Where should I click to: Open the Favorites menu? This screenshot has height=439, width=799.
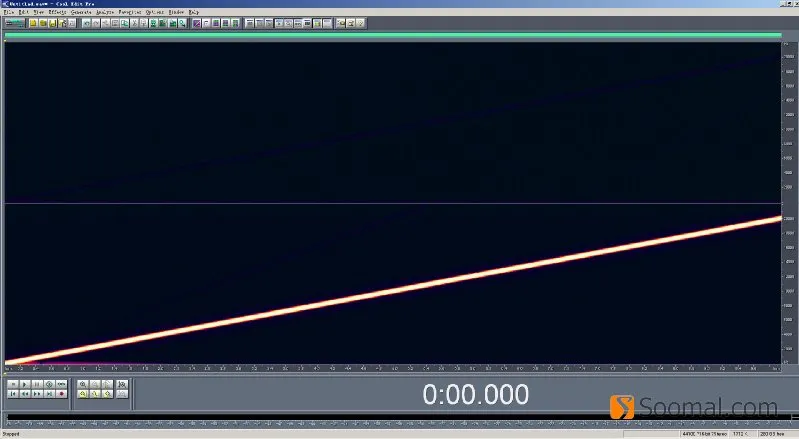click(129, 12)
